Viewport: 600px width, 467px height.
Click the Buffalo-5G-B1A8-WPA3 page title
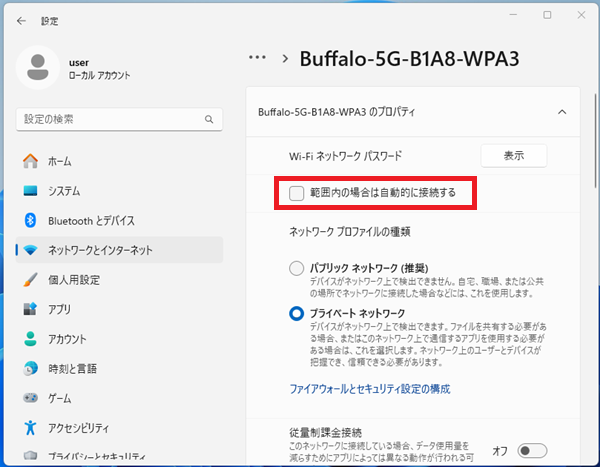[x=409, y=59]
